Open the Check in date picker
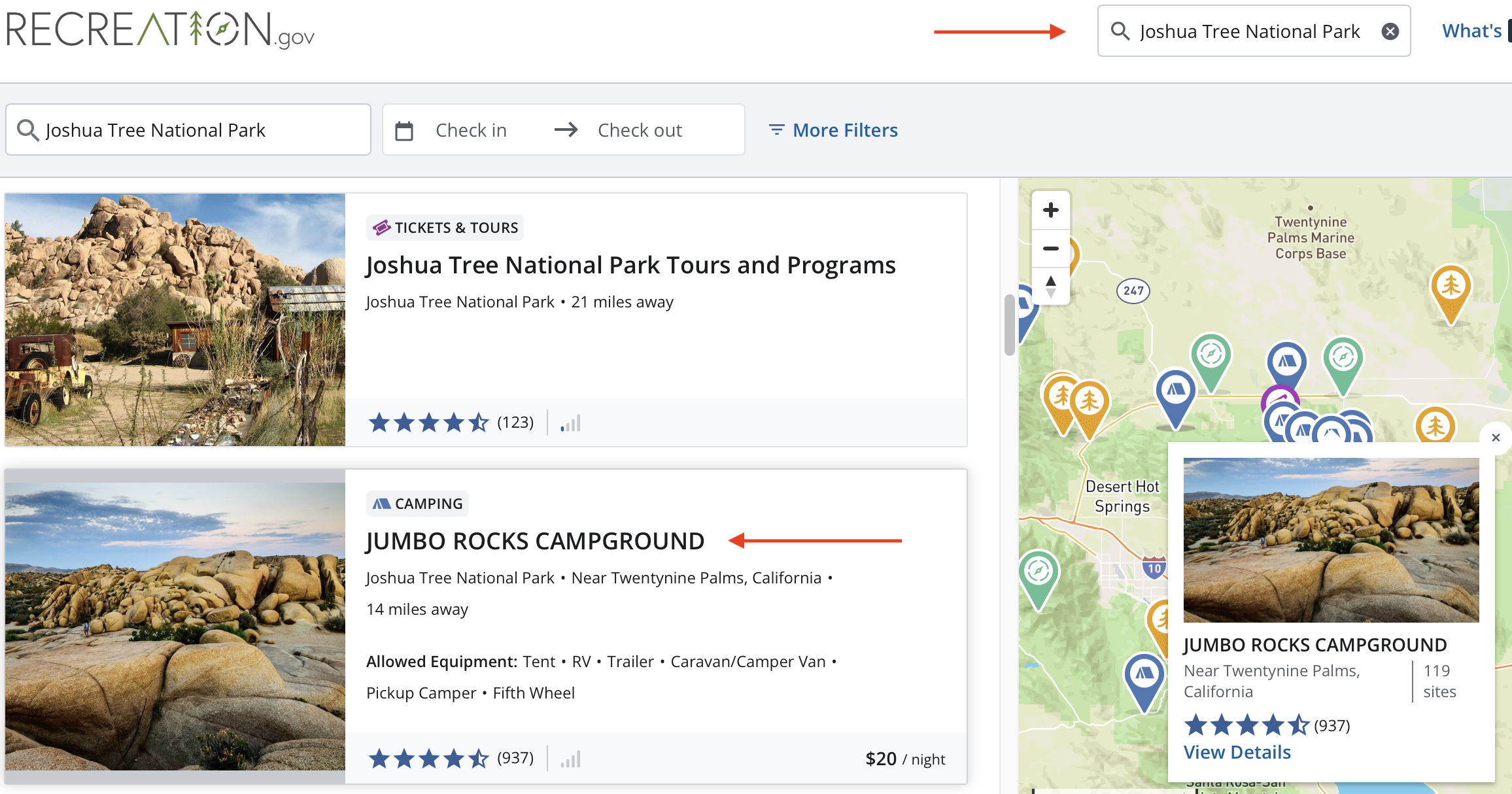Screen dimensions: 1512x794 (471, 130)
